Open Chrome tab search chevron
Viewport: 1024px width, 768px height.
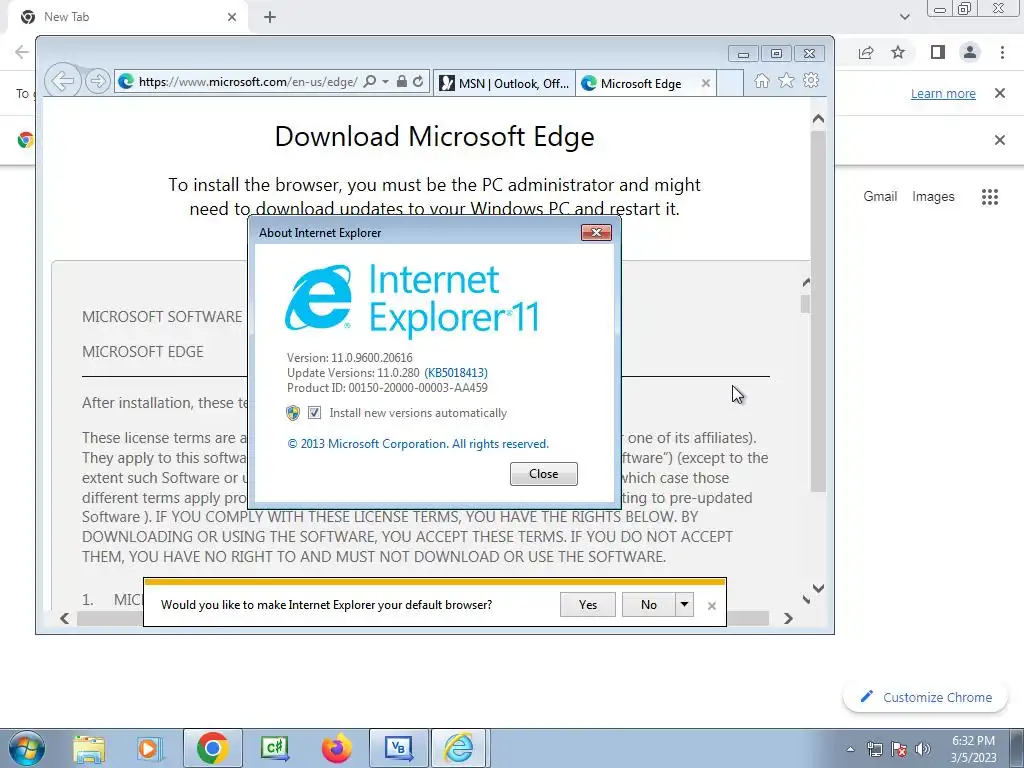904,17
